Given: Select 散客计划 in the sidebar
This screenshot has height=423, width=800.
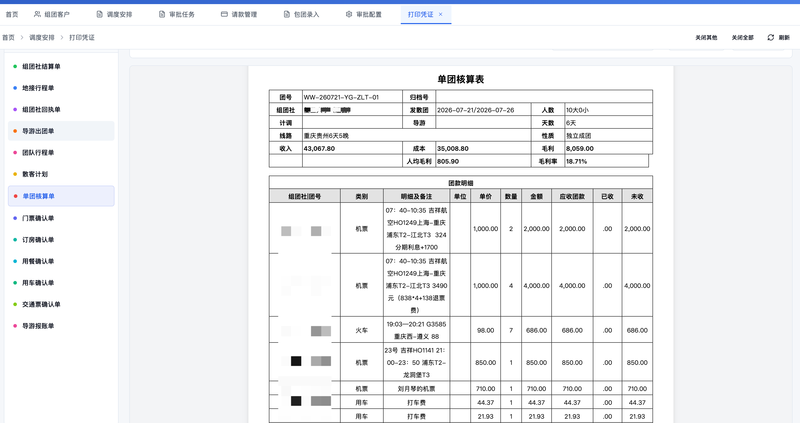Looking at the screenshot, I should click(61, 174).
